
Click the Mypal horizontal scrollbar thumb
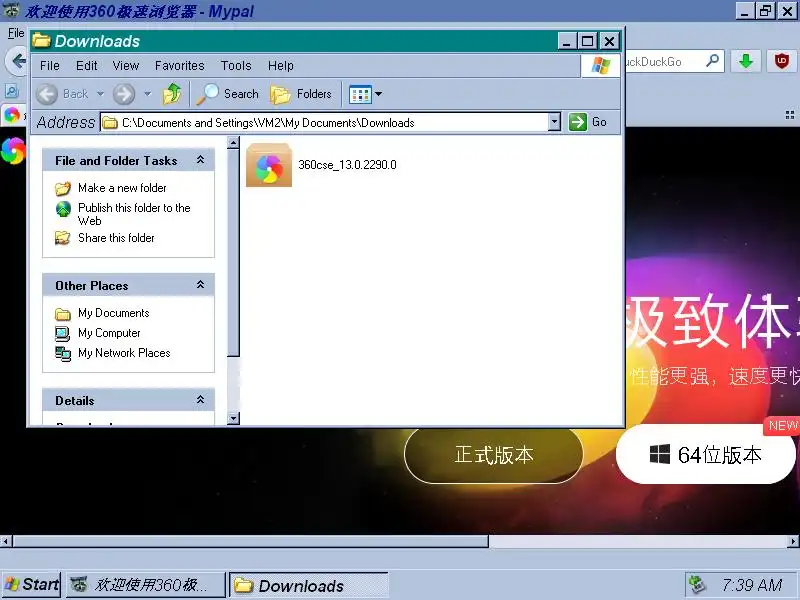(250, 541)
